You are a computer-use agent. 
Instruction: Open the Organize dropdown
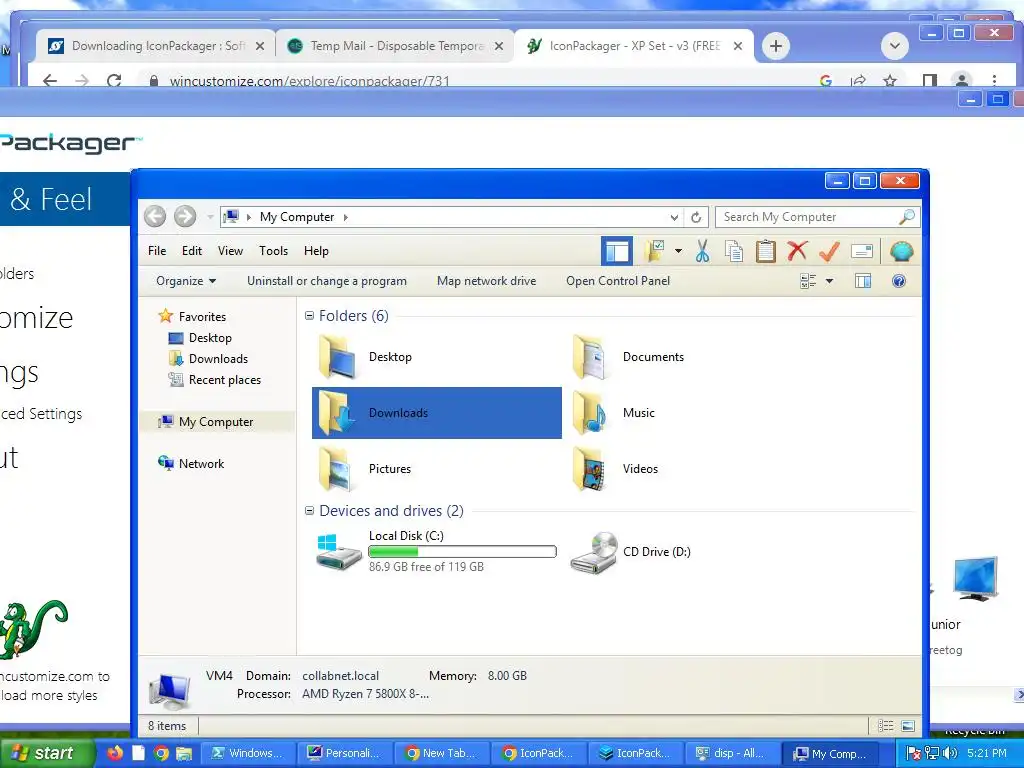tap(185, 281)
